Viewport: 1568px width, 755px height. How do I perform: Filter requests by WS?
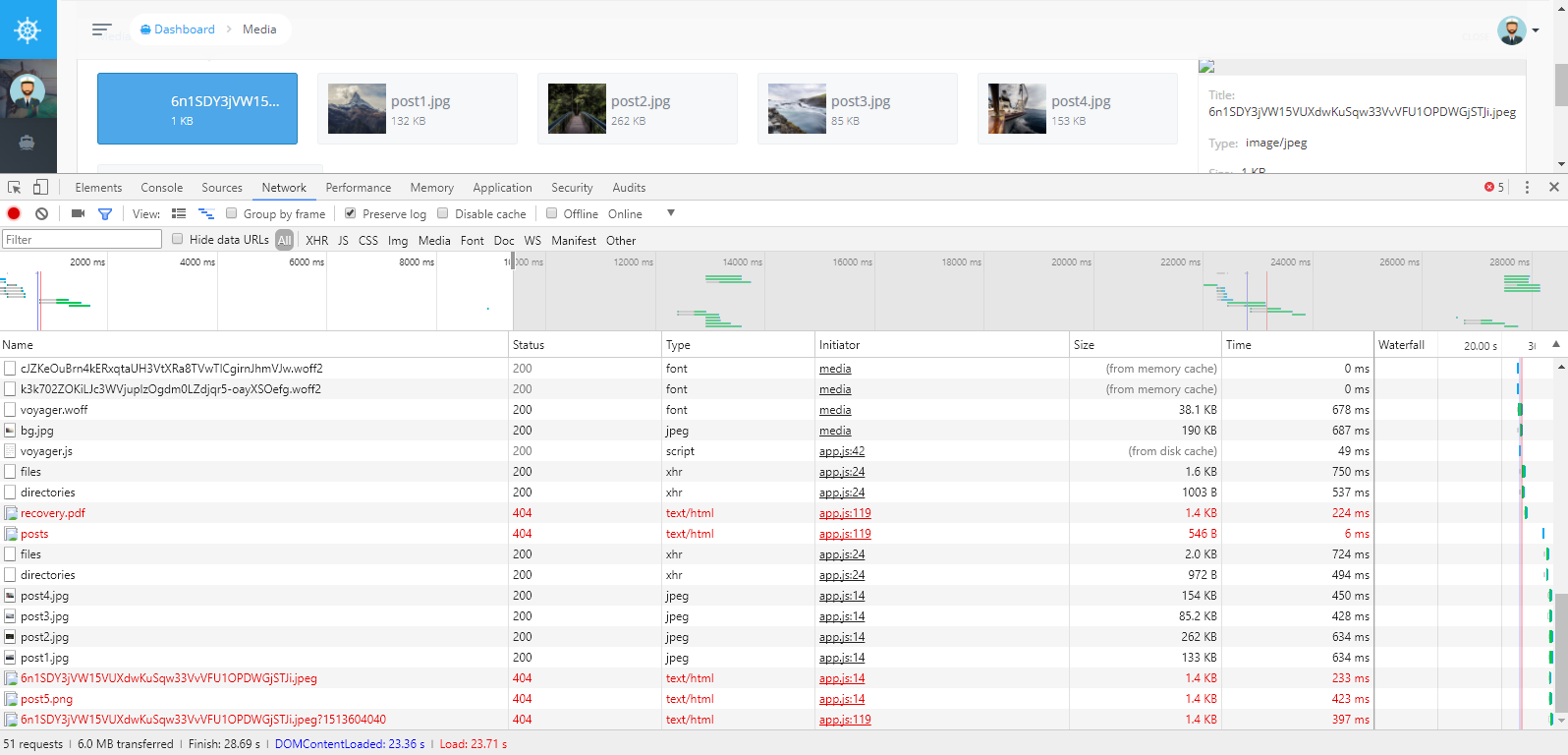pyautogui.click(x=533, y=240)
